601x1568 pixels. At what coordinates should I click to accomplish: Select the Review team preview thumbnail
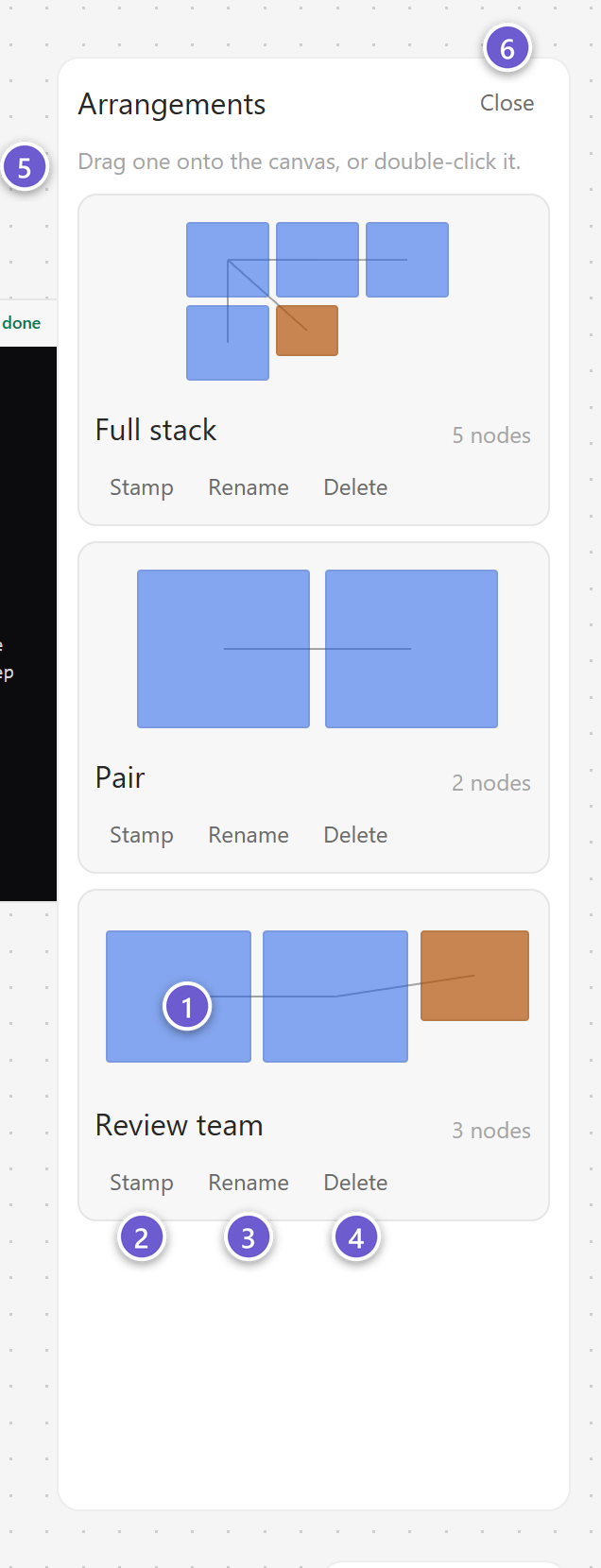click(x=318, y=997)
